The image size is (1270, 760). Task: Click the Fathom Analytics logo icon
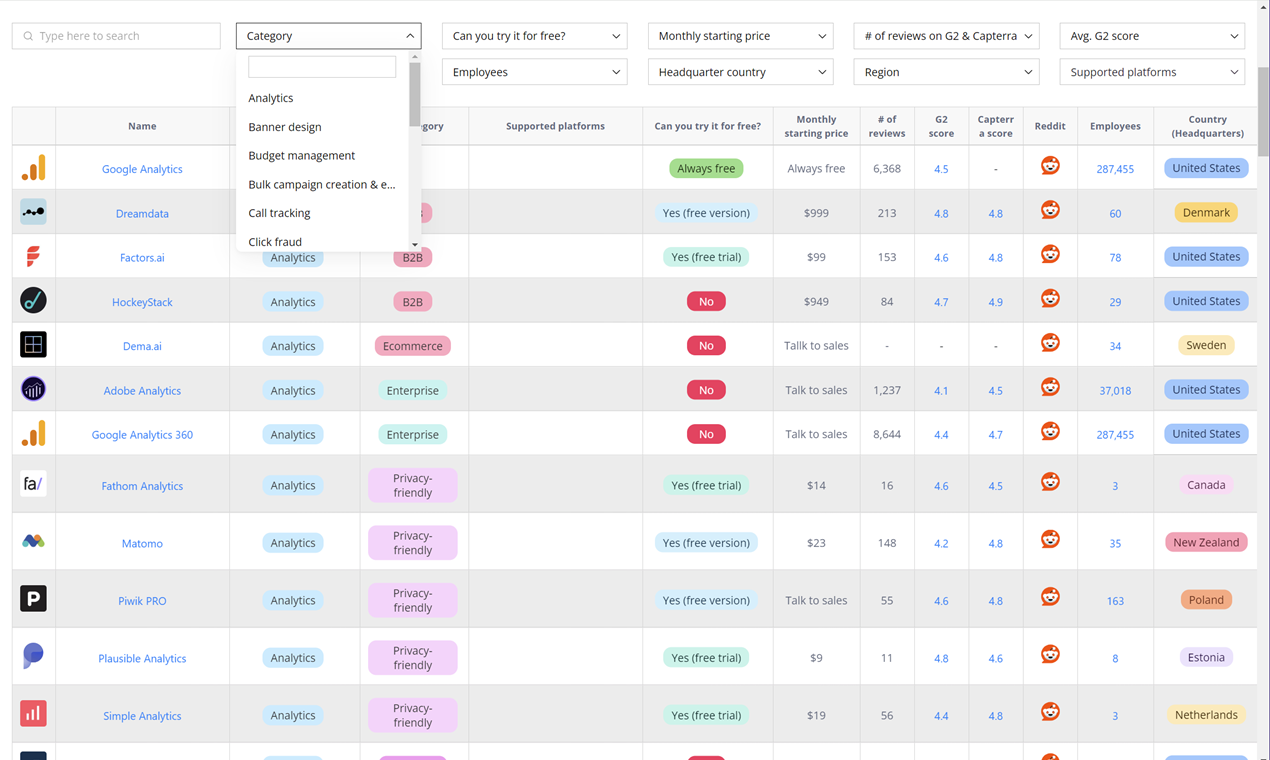click(x=33, y=485)
